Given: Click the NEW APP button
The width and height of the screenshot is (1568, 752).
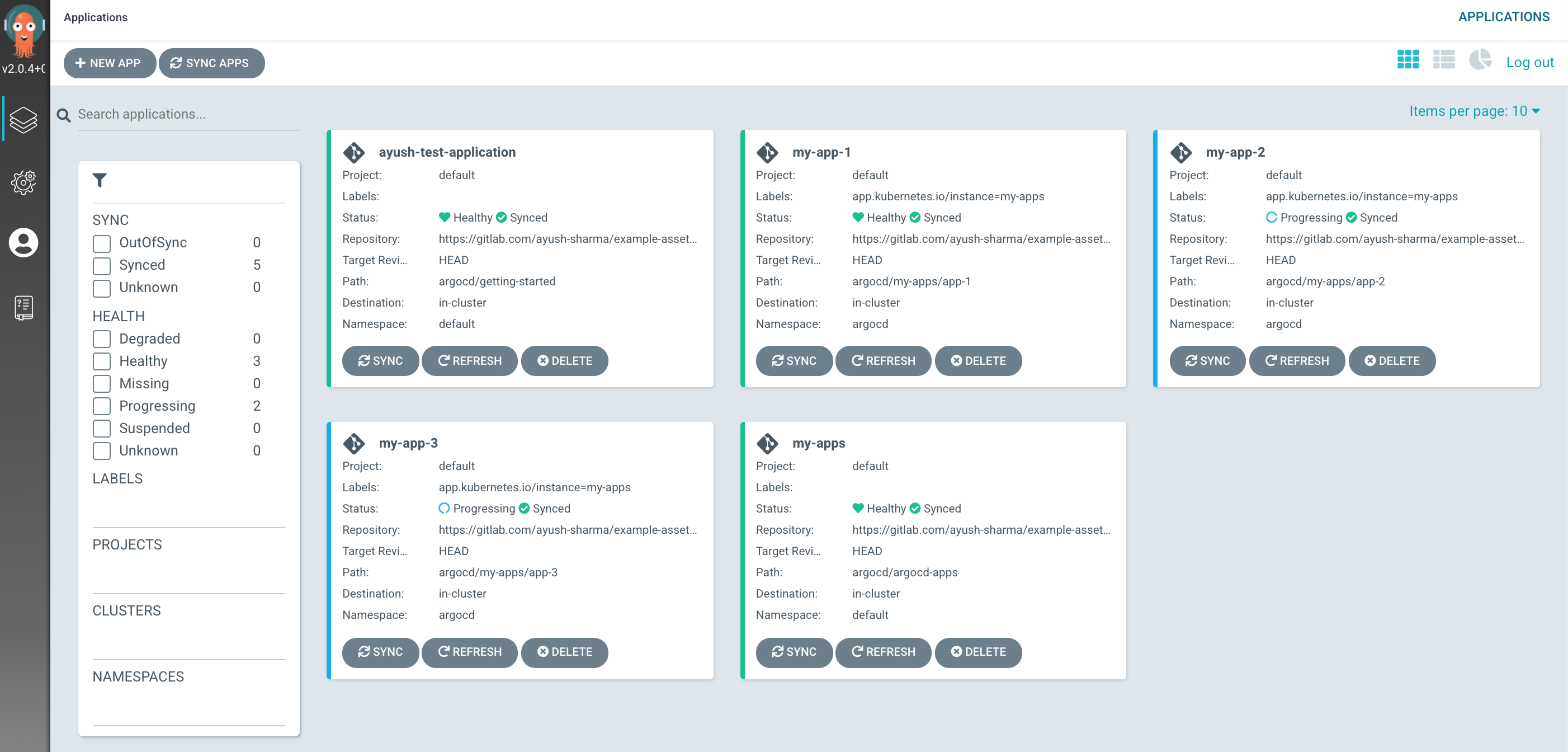Looking at the screenshot, I should 110,63.
